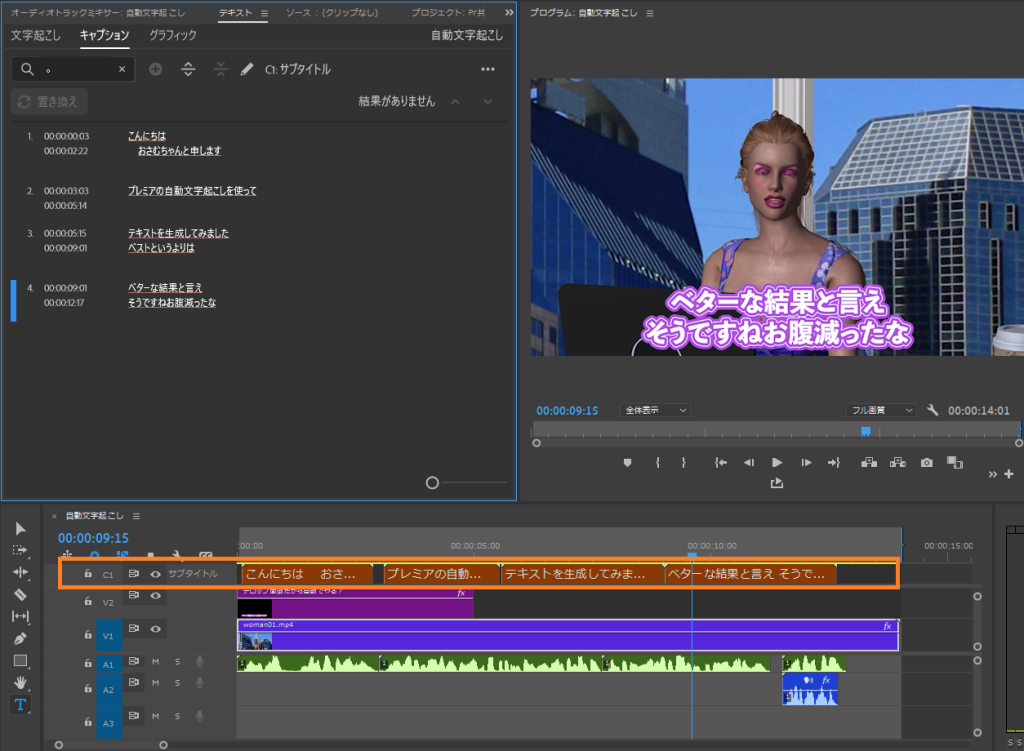Viewport: 1024px width, 751px height.
Task: Switch to the グラフィック tab
Action: pyautogui.click(x=173, y=35)
